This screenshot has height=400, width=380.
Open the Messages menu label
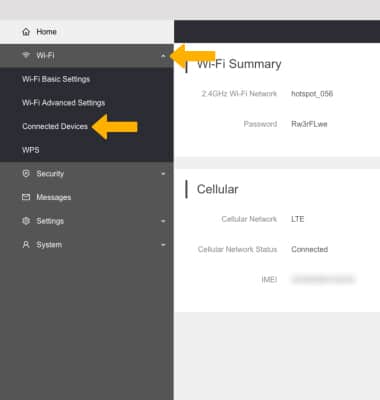click(x=54, y=197)
